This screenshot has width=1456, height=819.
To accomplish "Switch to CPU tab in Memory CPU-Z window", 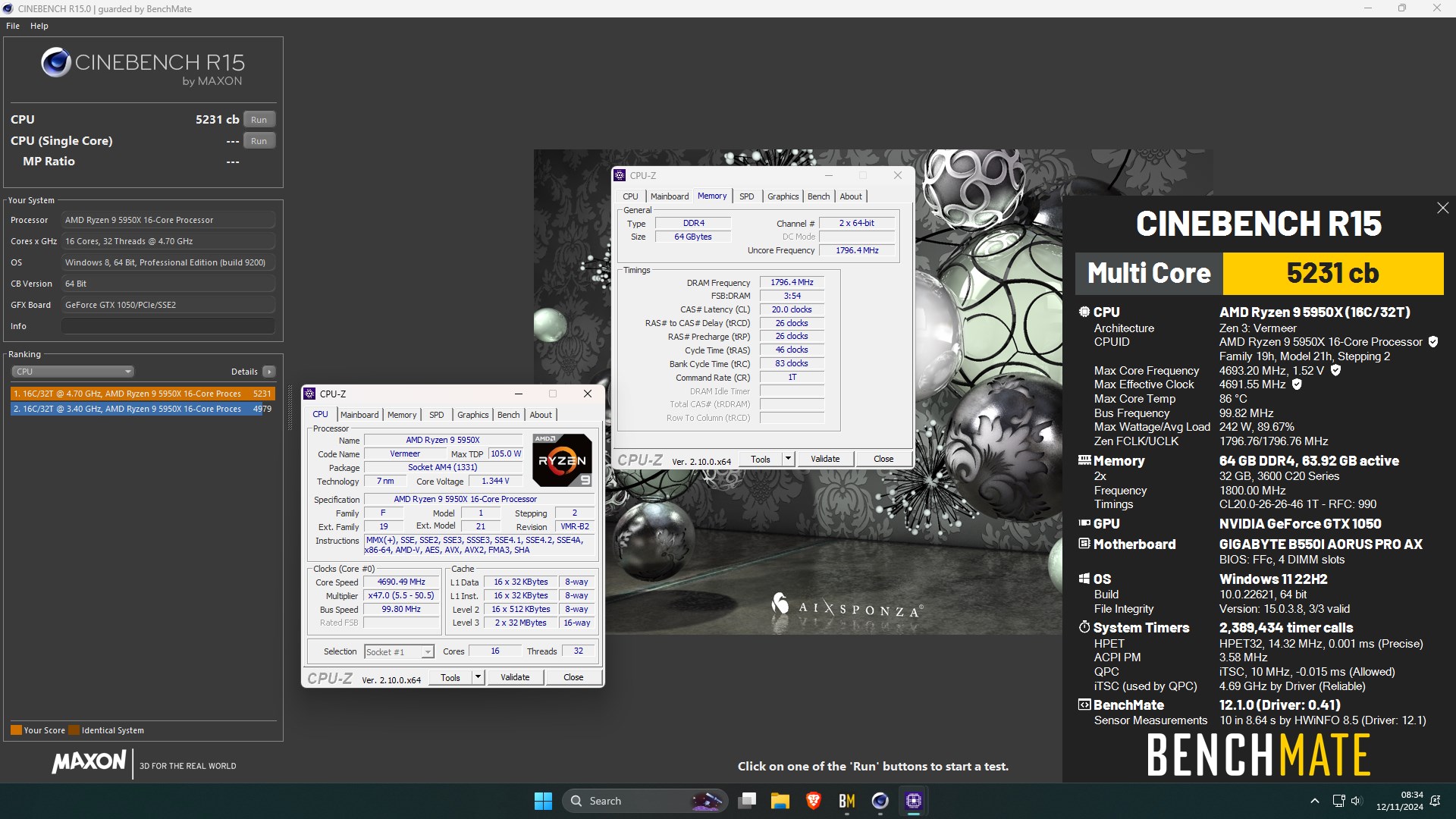I will click(631, 196).
